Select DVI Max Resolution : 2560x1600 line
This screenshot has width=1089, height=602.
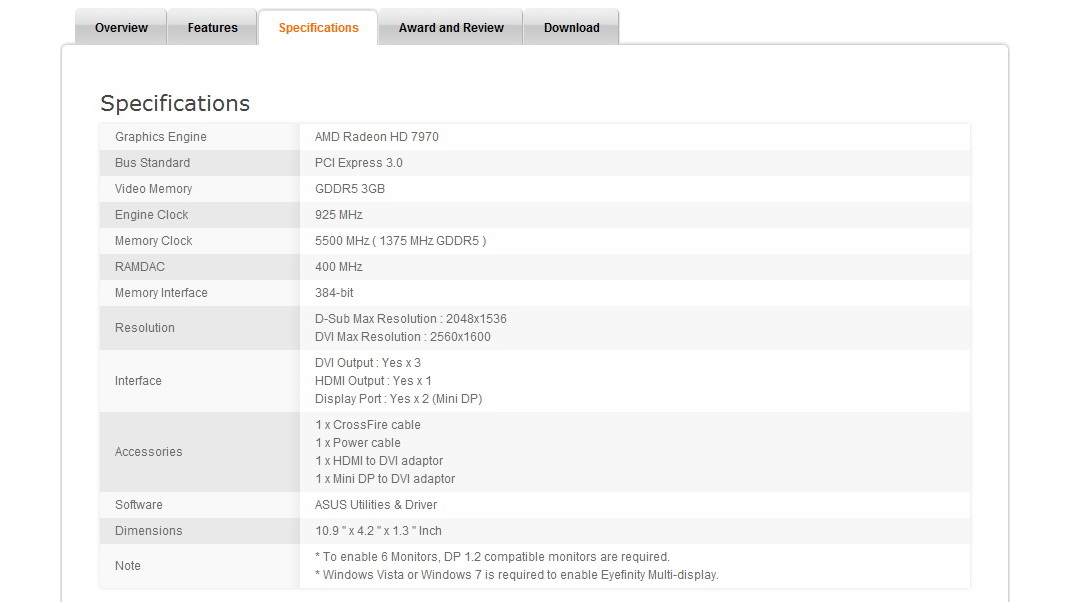[x=402, y=337]
